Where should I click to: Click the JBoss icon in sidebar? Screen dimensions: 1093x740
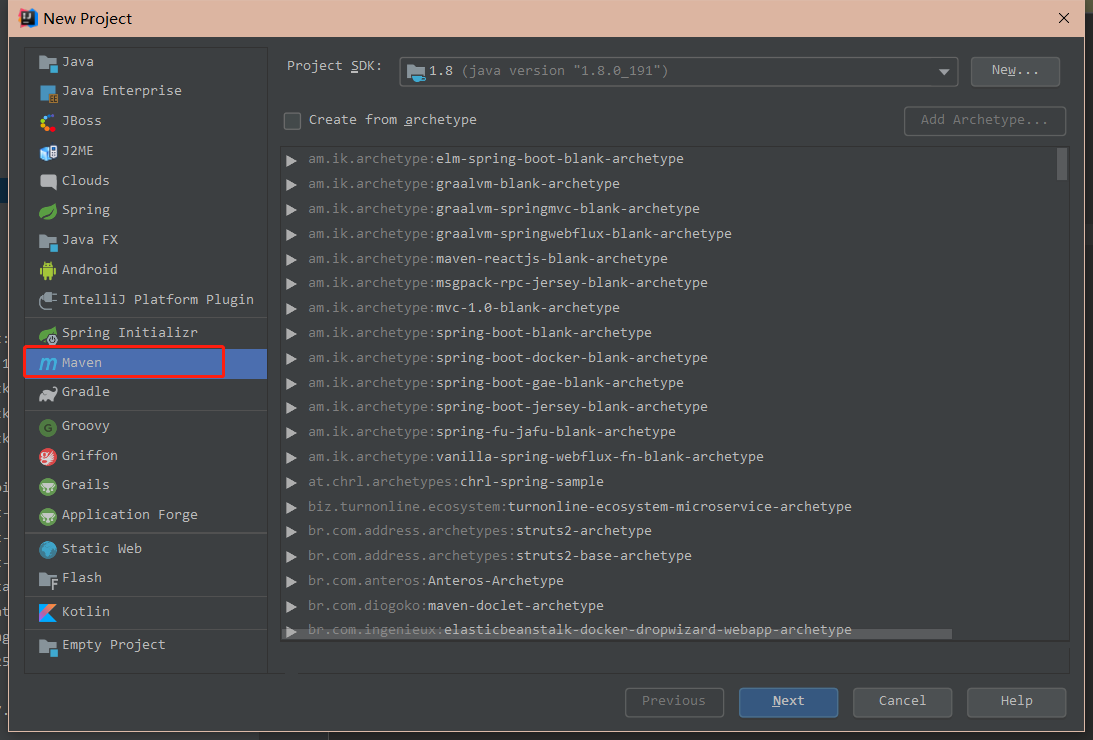coord(48,123)
